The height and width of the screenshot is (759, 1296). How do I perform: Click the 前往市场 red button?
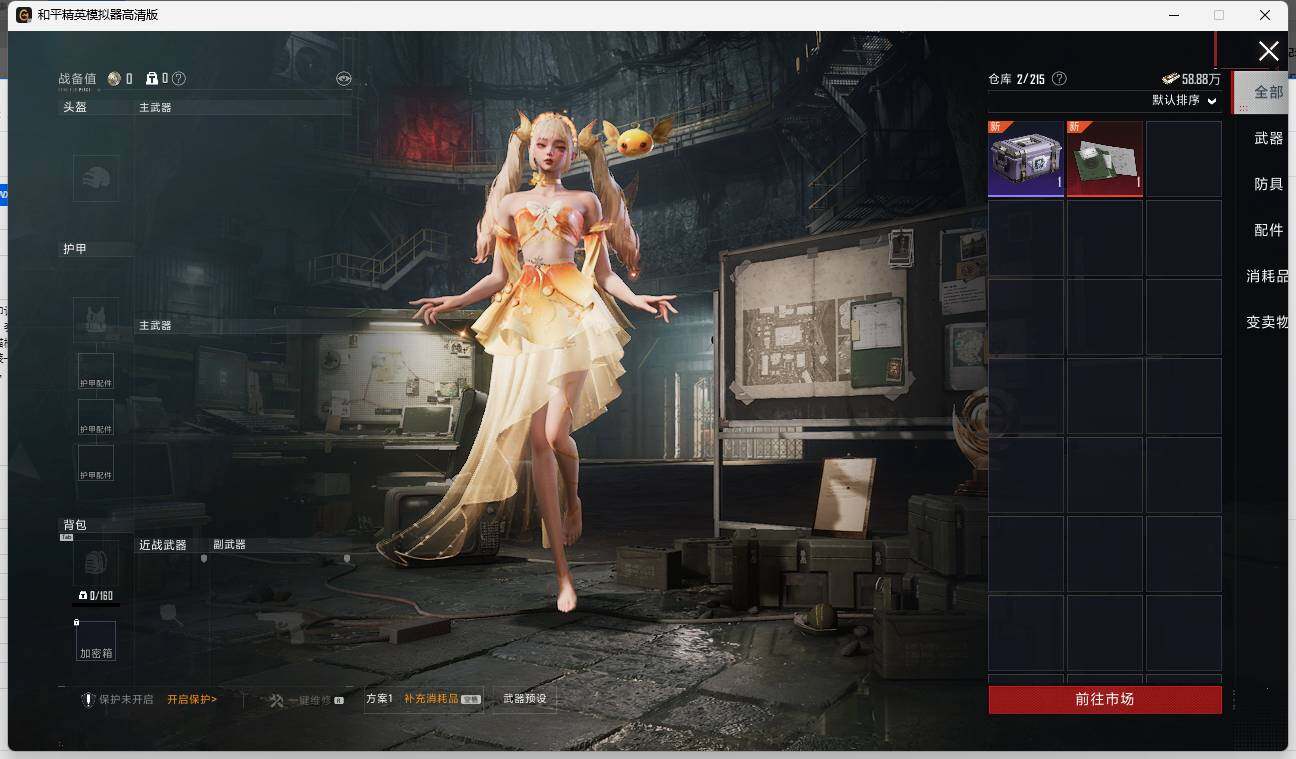click(x=1105, y=699)
